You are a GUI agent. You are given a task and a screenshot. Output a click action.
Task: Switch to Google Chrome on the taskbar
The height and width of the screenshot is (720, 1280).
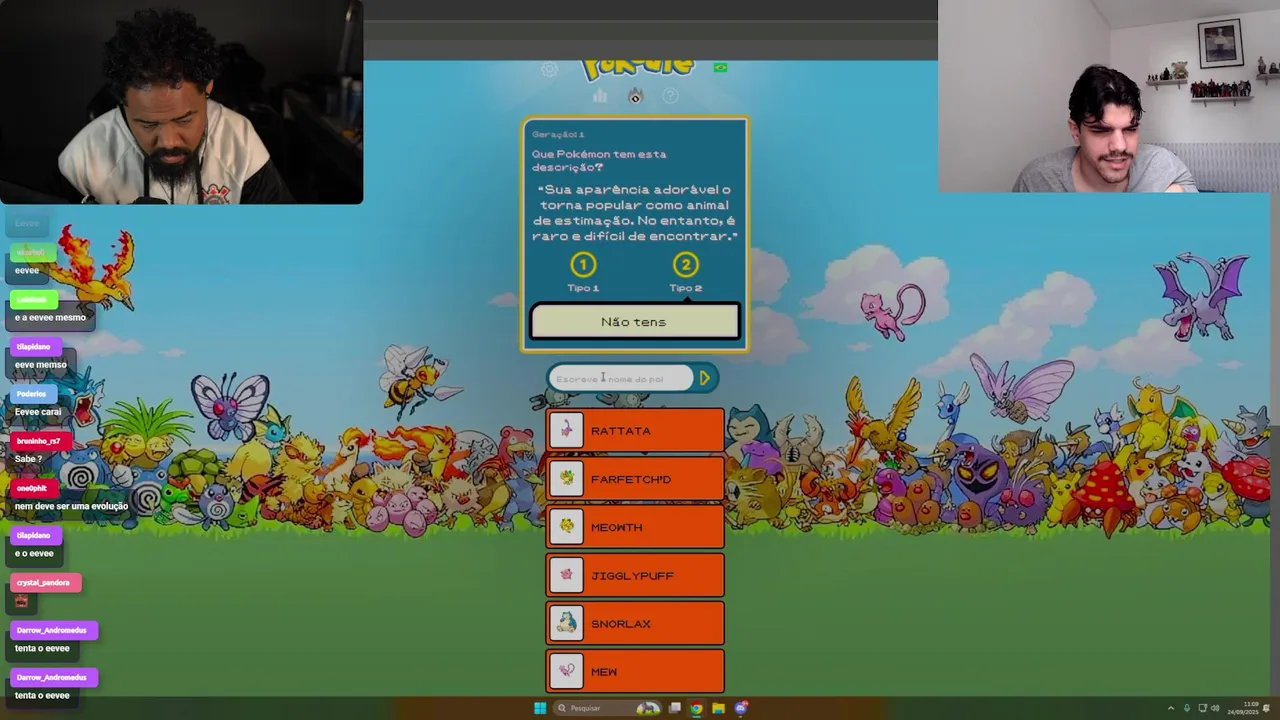(696, 708)
